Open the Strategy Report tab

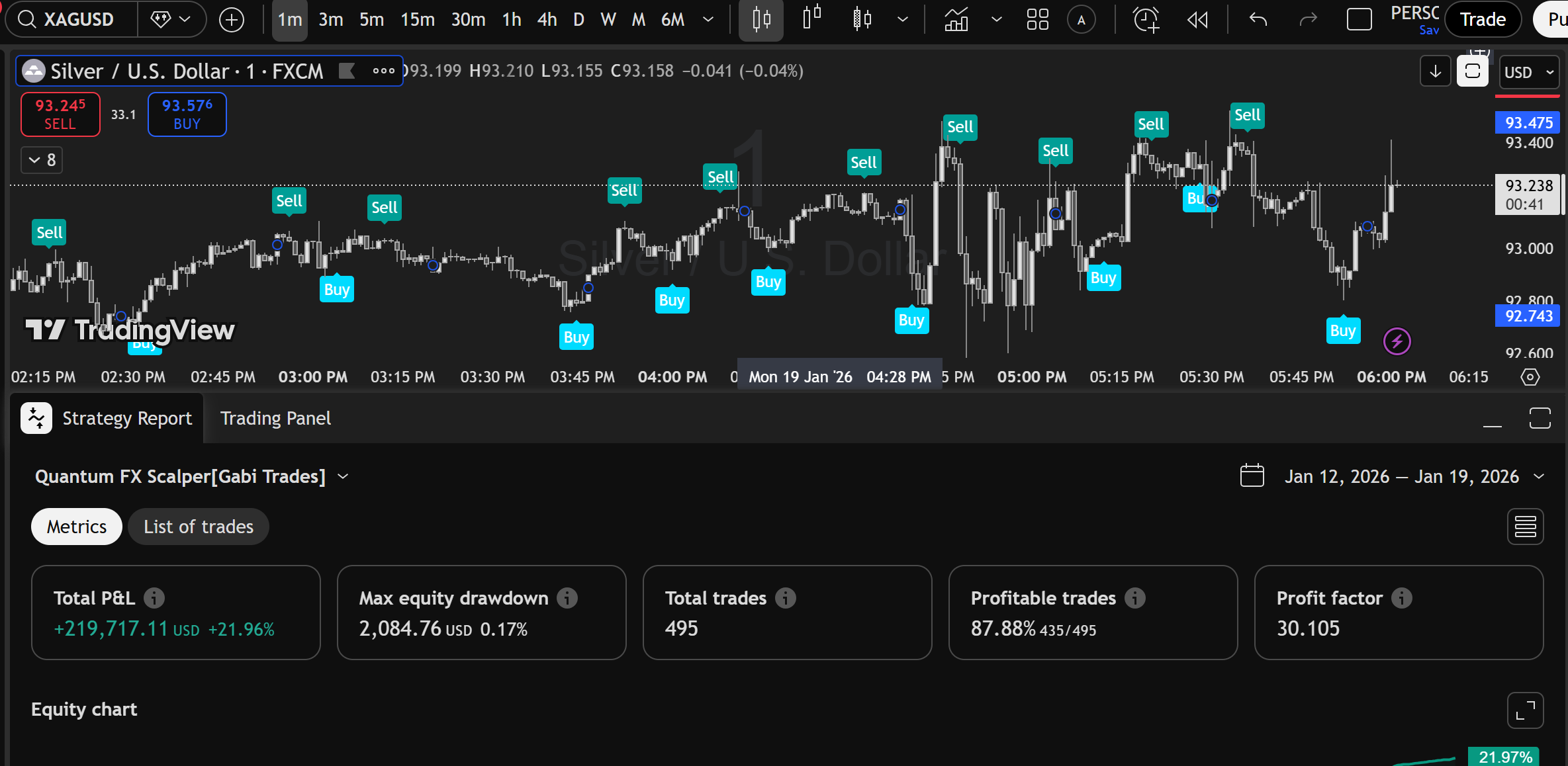click(107, 418)
